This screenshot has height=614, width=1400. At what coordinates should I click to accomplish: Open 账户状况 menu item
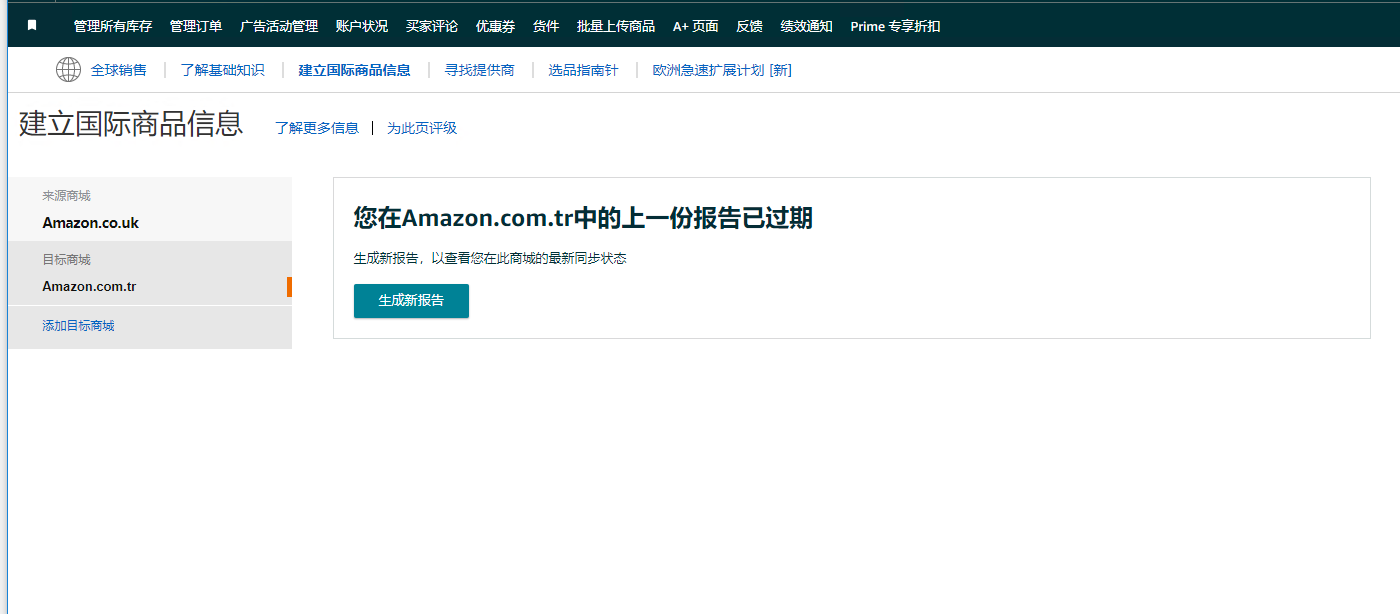(362, 26)
